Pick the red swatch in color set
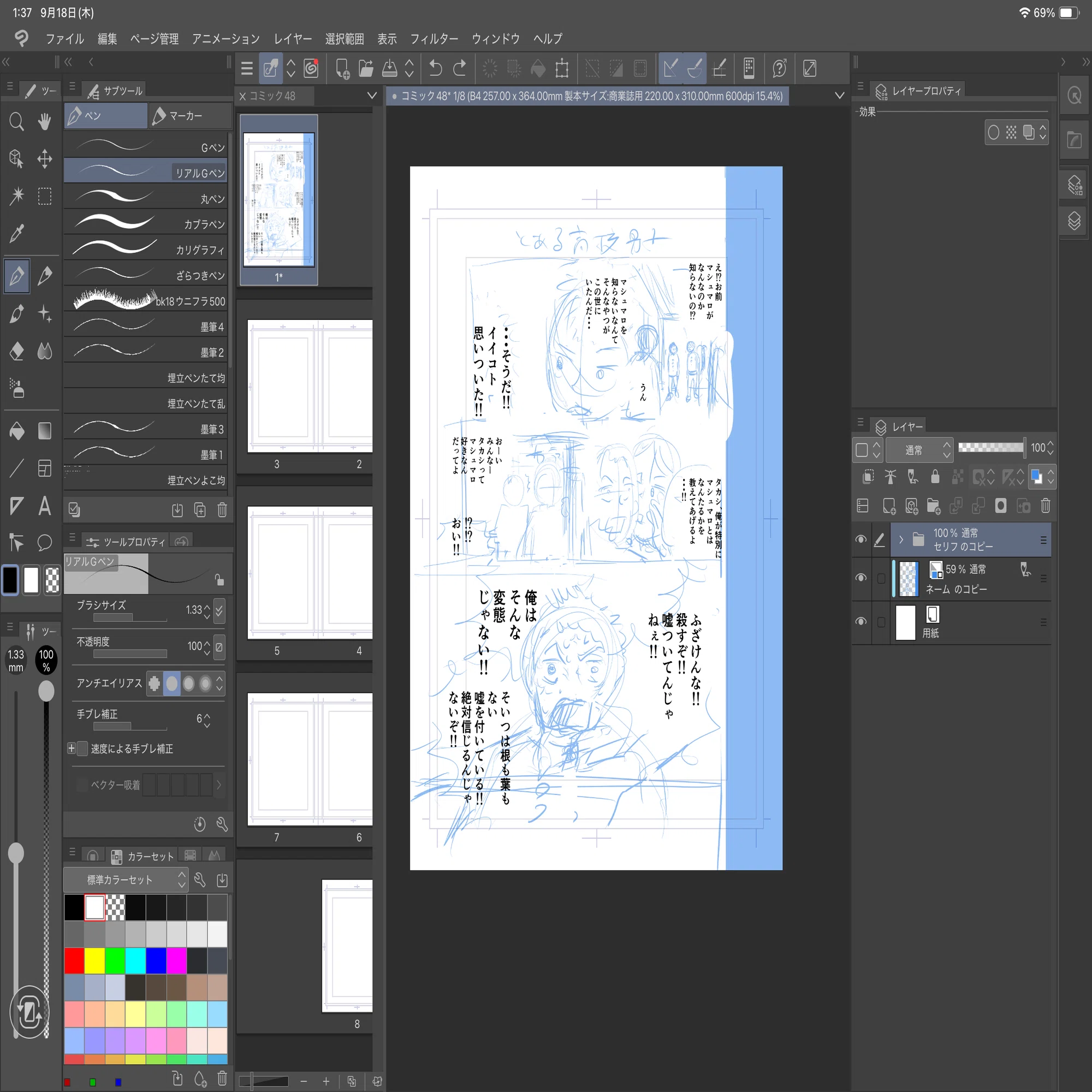Screen dimensions: 1092x1092 click(74, 960)
